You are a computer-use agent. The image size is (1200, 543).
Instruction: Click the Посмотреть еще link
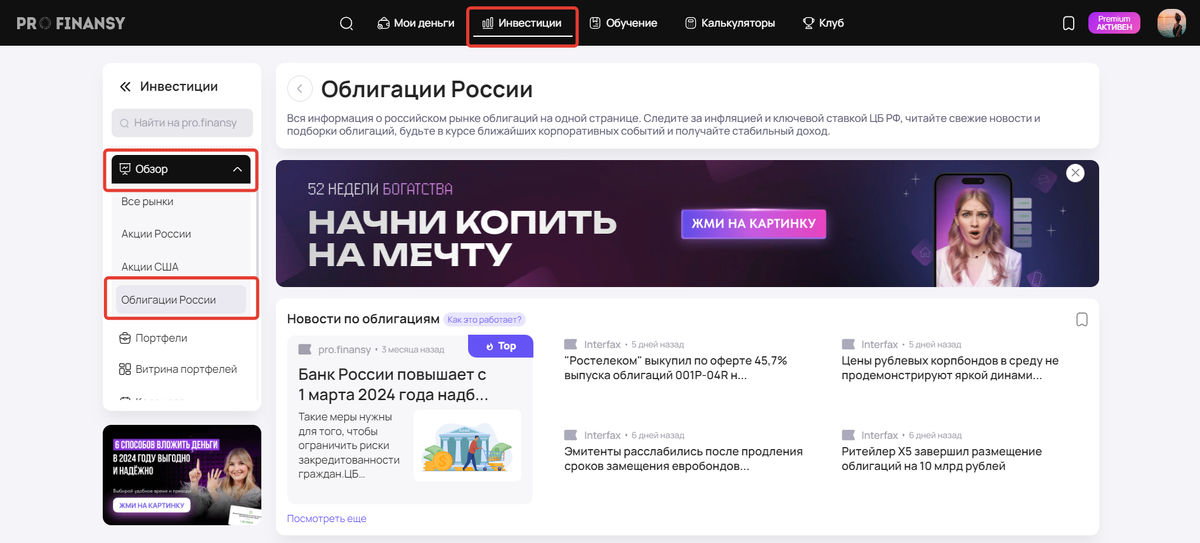coord(327,519)
